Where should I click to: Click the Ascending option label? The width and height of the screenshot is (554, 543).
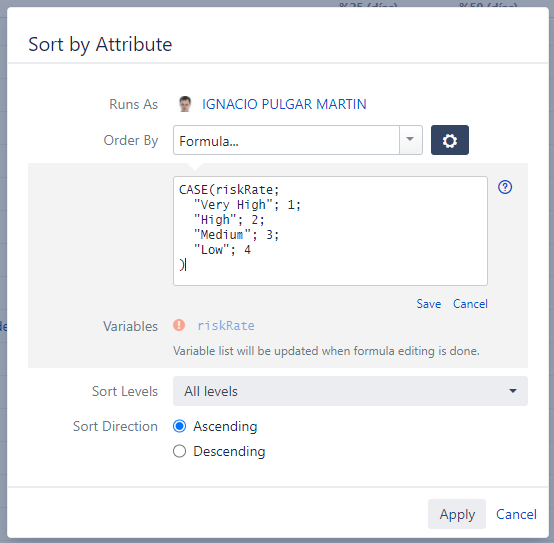tap(225, 426)
